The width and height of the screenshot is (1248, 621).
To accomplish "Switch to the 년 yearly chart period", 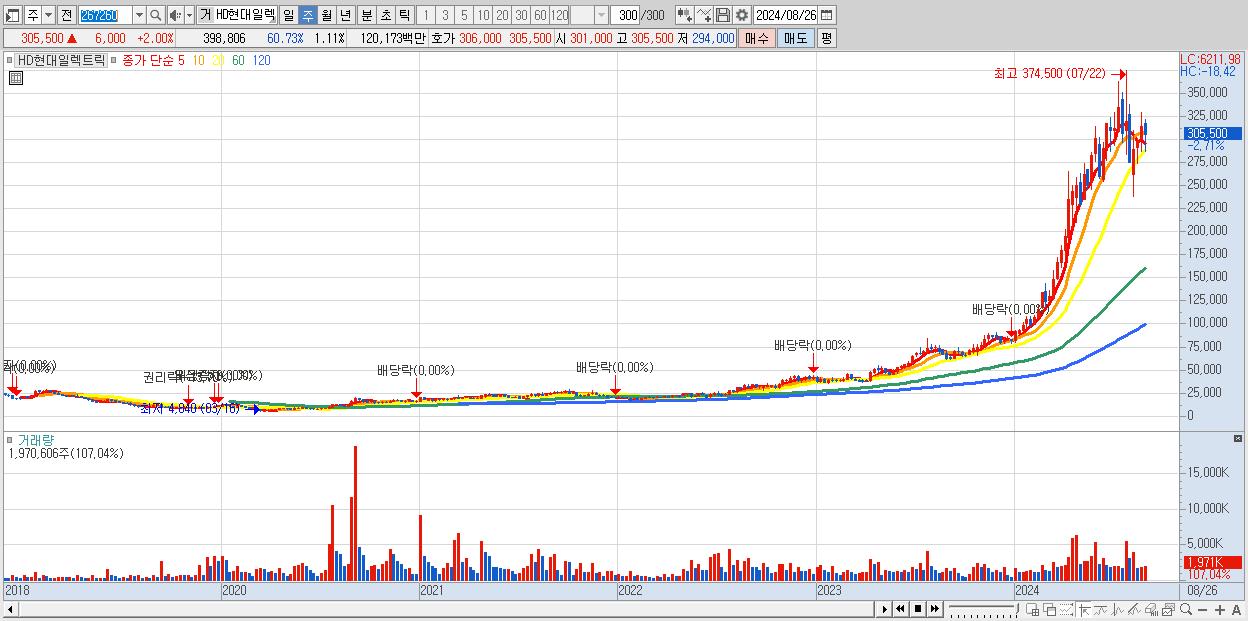I will (345, 15).
